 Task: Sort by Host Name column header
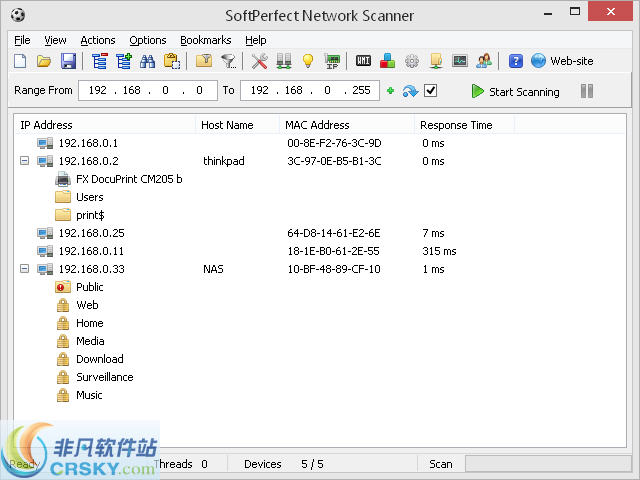(x=238, y=125)
